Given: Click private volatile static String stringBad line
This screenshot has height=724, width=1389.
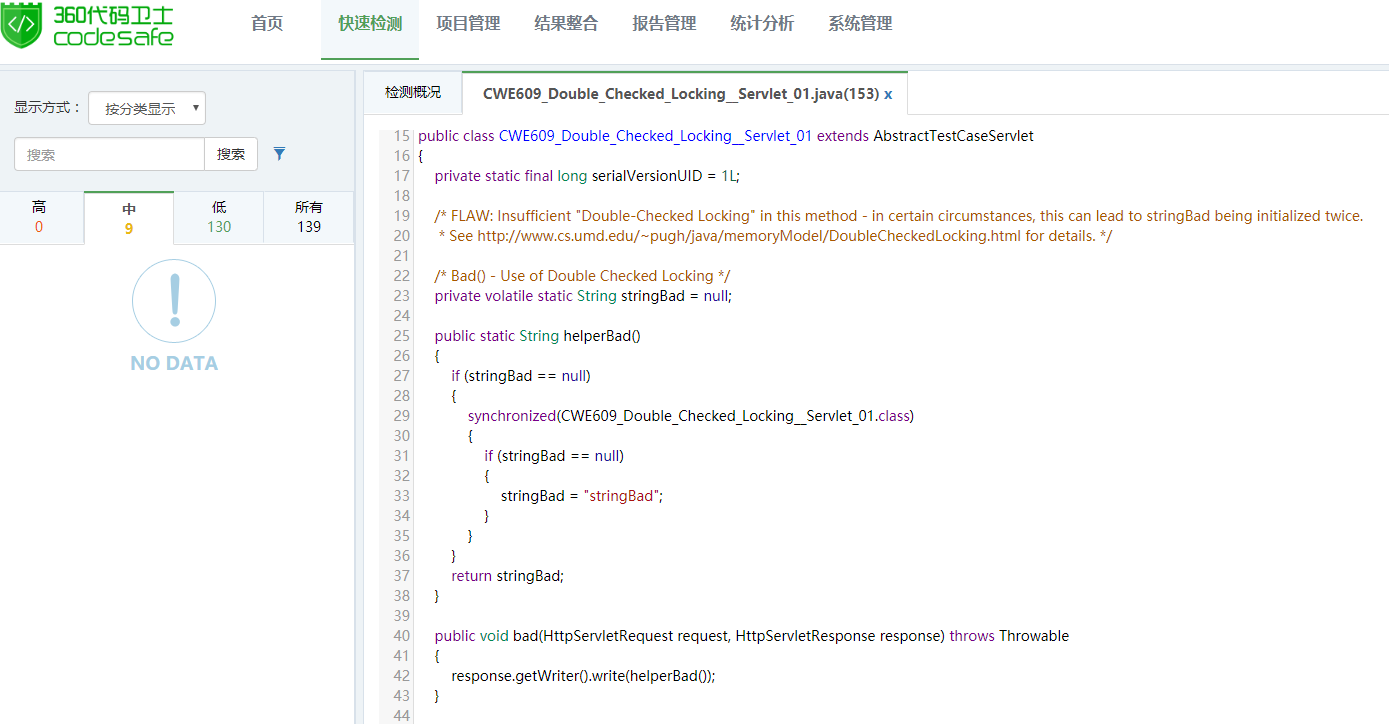Looking at the screenshot, I should tap(583, 296).
